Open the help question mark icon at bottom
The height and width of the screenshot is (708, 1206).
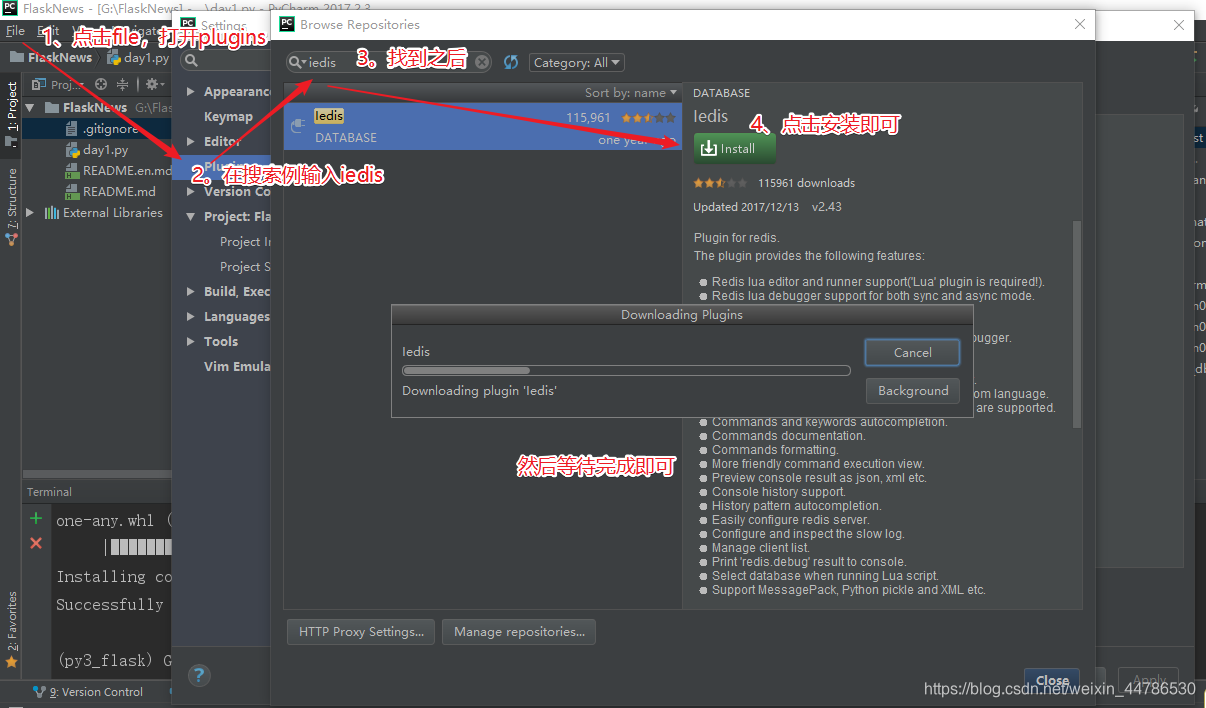(x=199, y=675)
